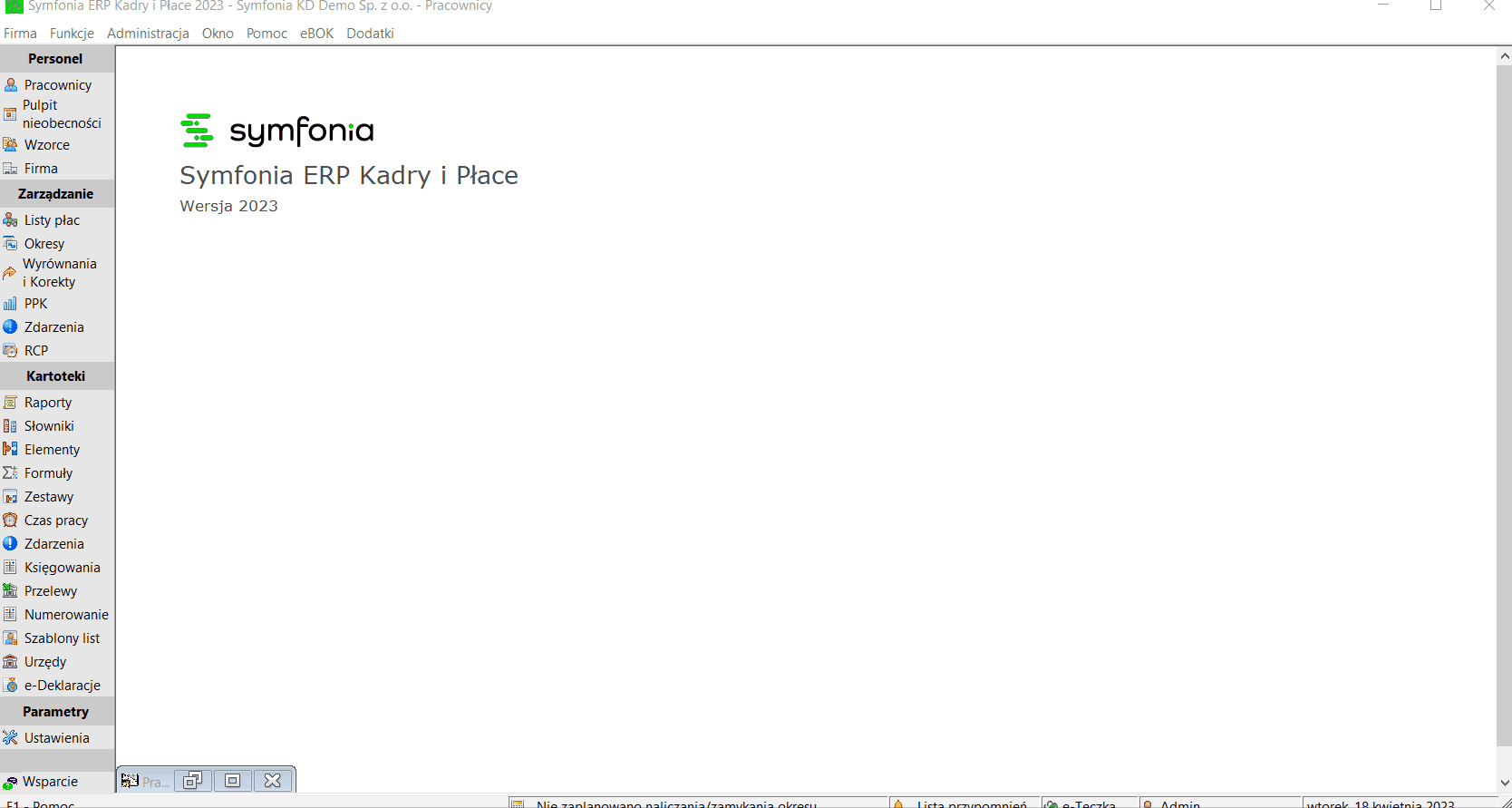Click the e-Deklaracje icon
Image resolution: width=1512 pixels, height=808 pixels.
[x=11, y=685]
